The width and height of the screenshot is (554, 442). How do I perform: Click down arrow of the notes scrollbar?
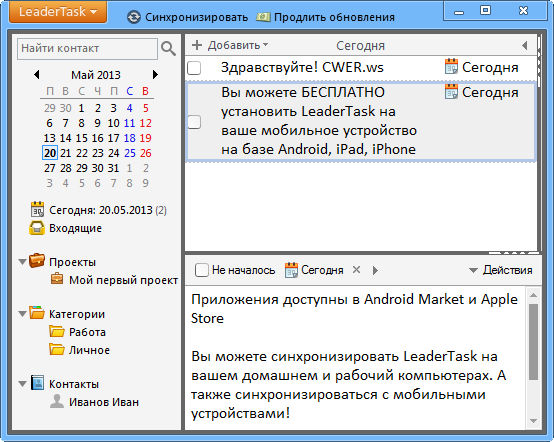pyautogui.click(x=534, y=420)
